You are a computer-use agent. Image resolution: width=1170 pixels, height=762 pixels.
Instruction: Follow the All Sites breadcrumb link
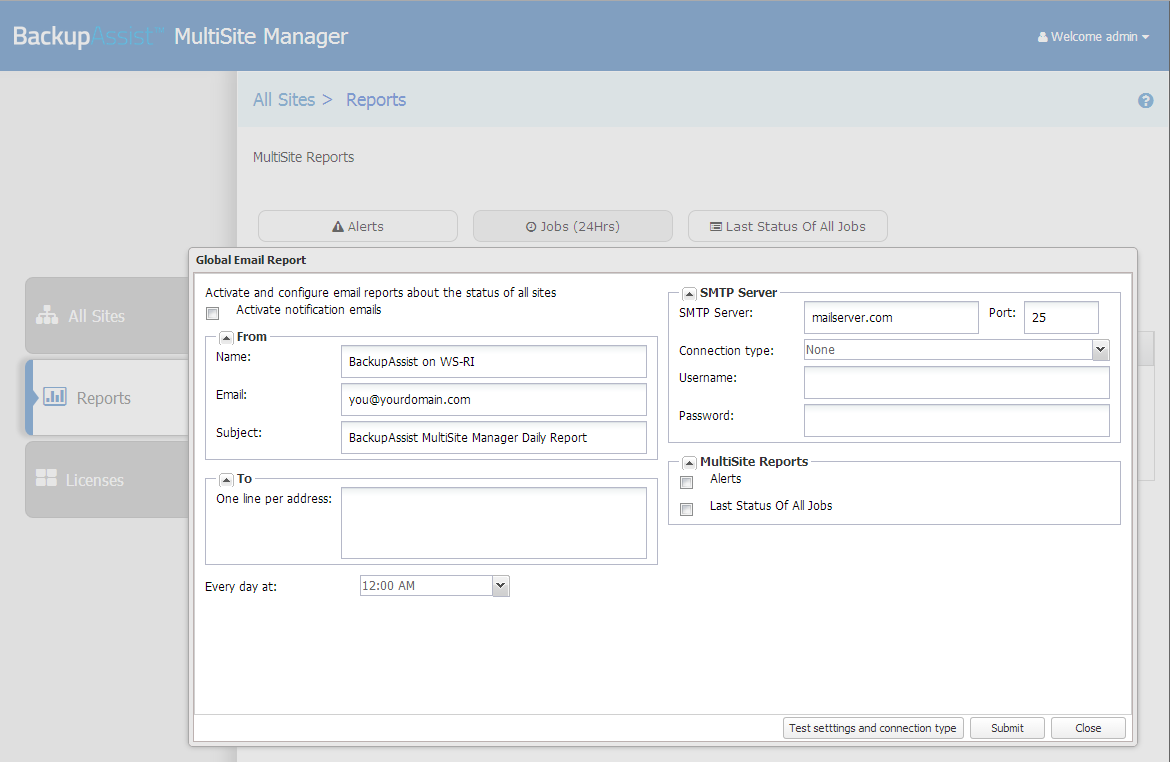pos(284,100)
